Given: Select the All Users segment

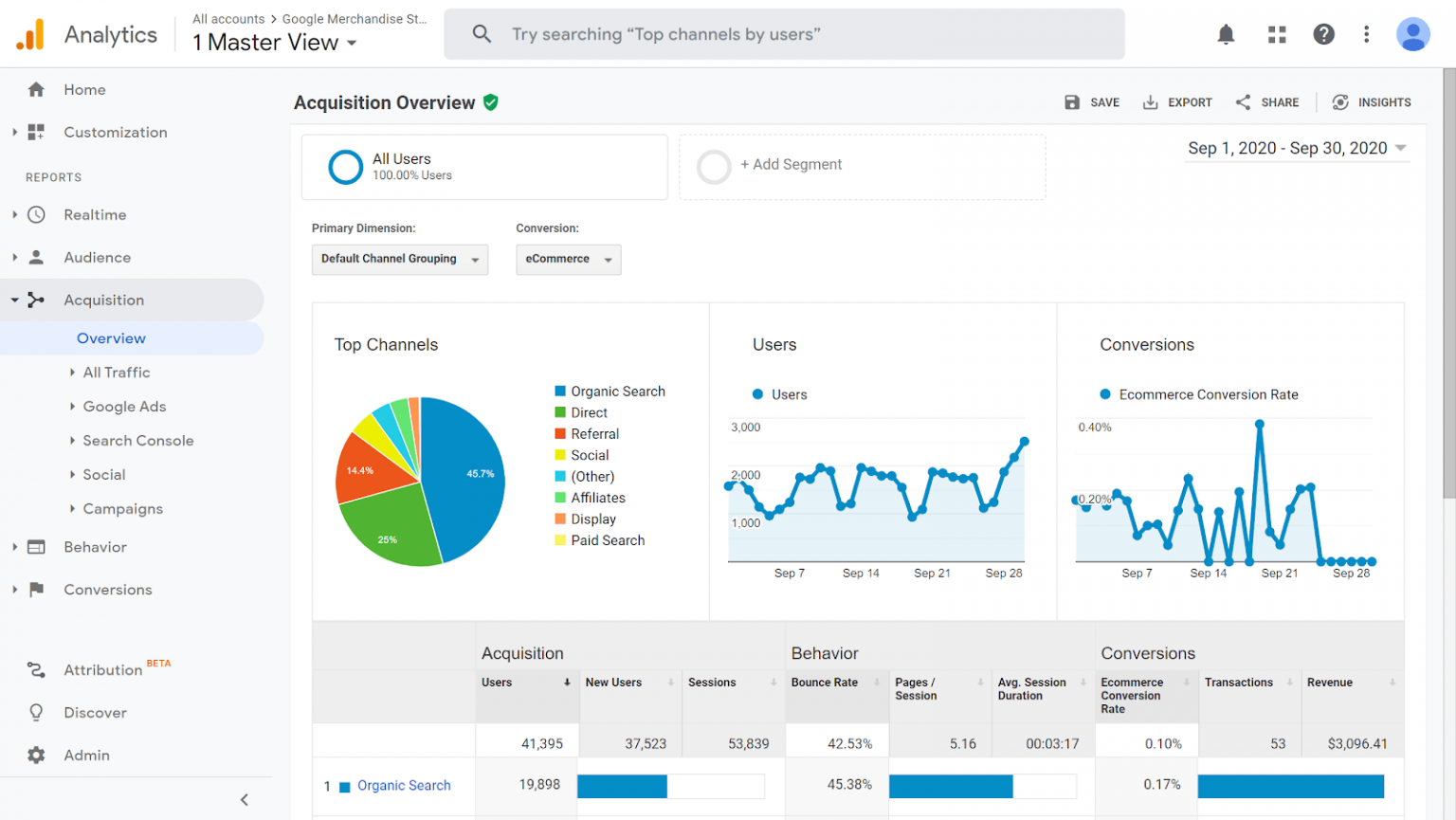Looking at the screenshot, I should point(484,167).
